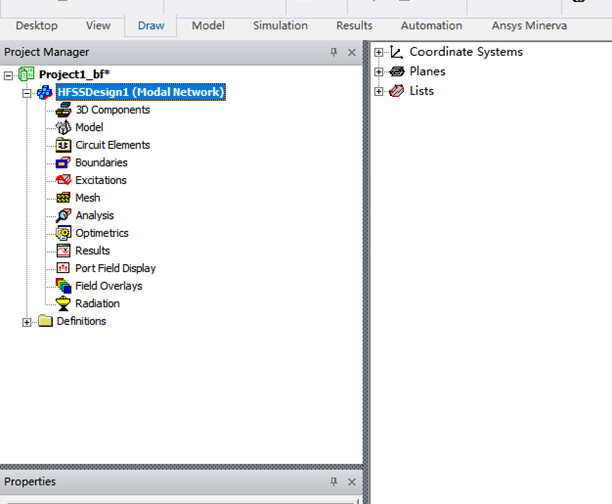The height and width of the screenshot is (504, 612).
Task: Select the Definitions label
Action: click(x=82, y=321)
